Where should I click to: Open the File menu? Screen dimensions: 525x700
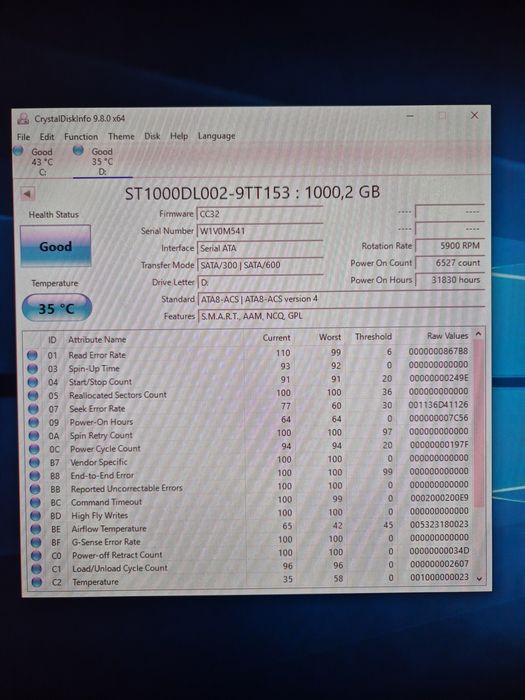[x=23, y=137]
